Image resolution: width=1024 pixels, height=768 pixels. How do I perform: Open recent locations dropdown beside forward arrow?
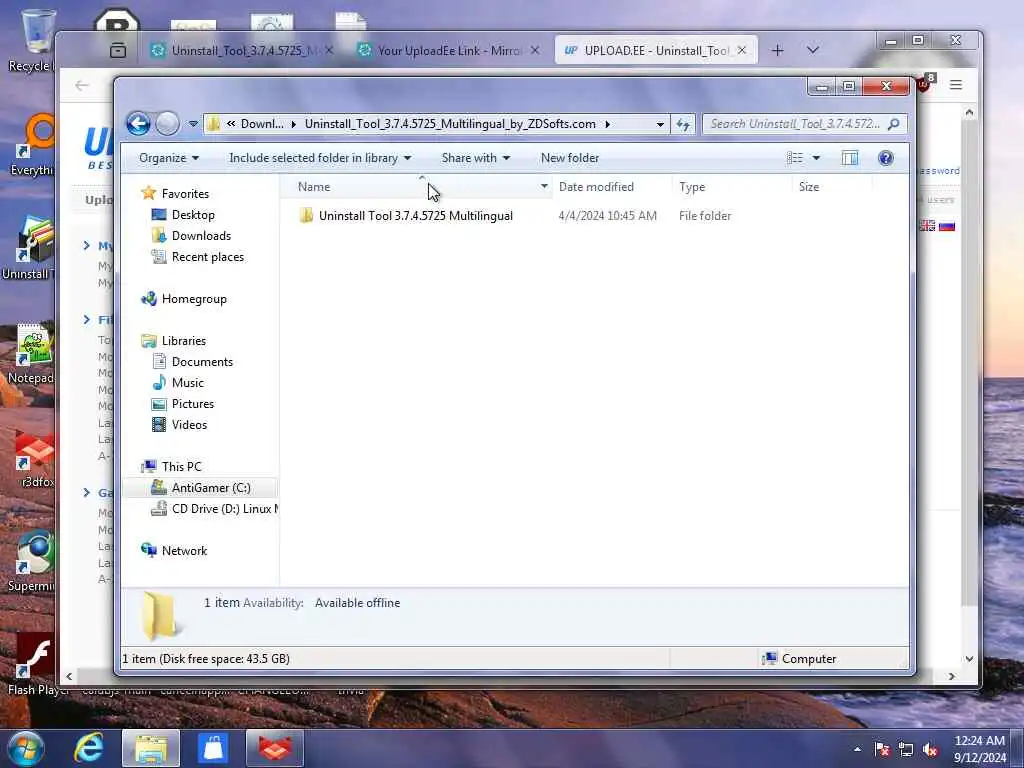coord(193,123)
